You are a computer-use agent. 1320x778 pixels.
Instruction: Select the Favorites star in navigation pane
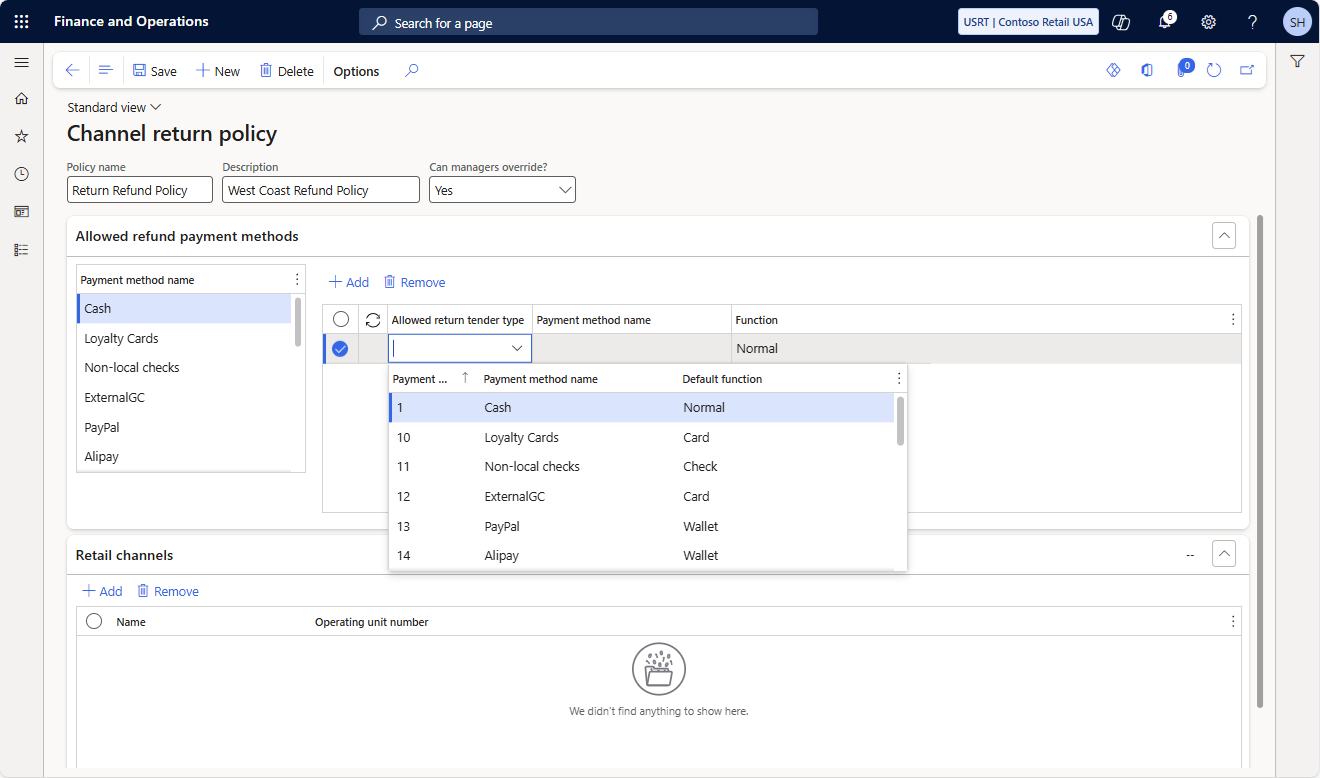pyautogui.click(x=21, y=136)
